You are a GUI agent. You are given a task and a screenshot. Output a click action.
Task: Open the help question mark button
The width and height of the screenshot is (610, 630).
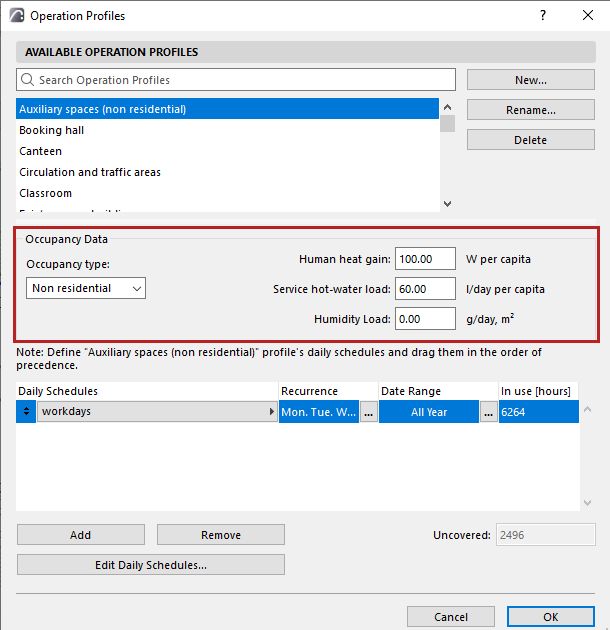[x=543, y=16]
